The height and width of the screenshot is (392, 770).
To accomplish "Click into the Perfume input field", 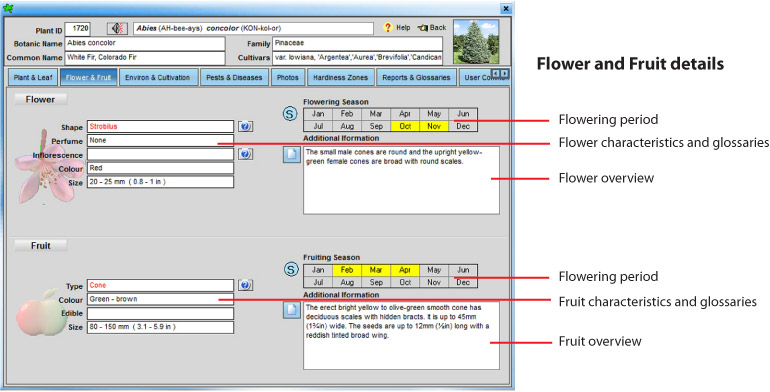I will pos(161,140).
